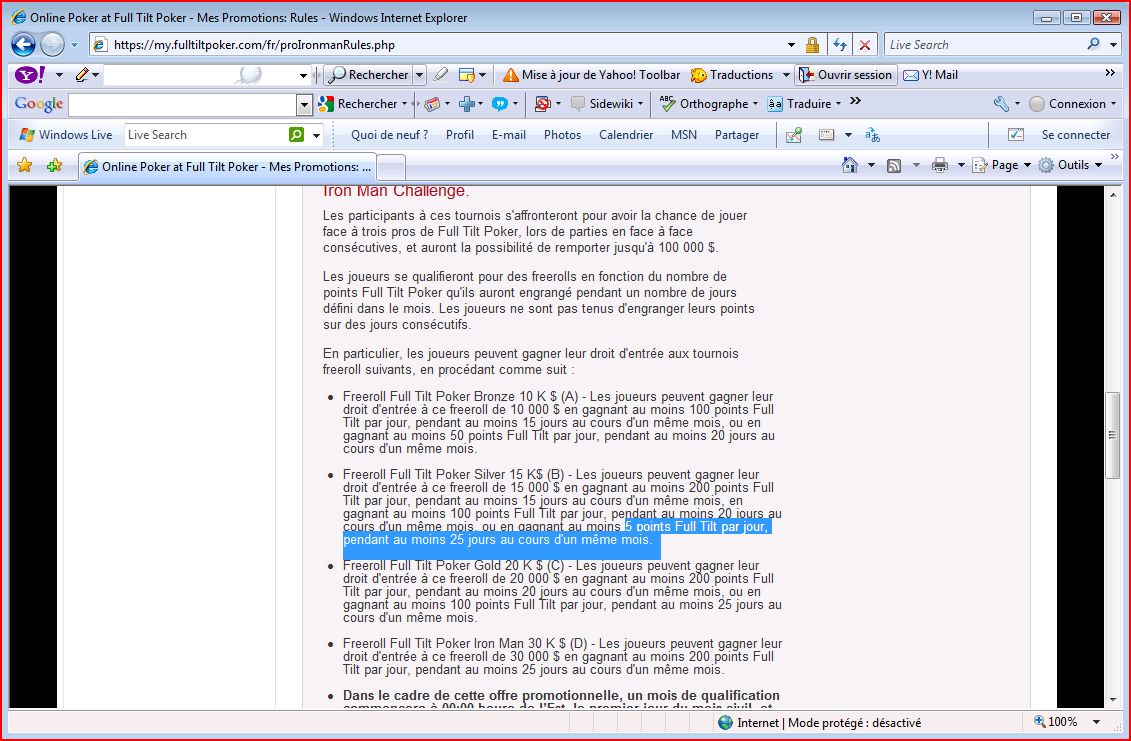Viewport: 1131px width, 741px height.
Task: Open the Yahoo Rechercher dropdown arrow
Action: 419,75
